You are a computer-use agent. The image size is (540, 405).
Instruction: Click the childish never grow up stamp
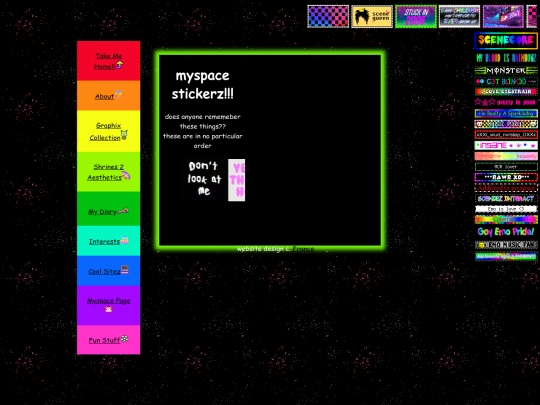pyautogui.click(x=459, y=16)
